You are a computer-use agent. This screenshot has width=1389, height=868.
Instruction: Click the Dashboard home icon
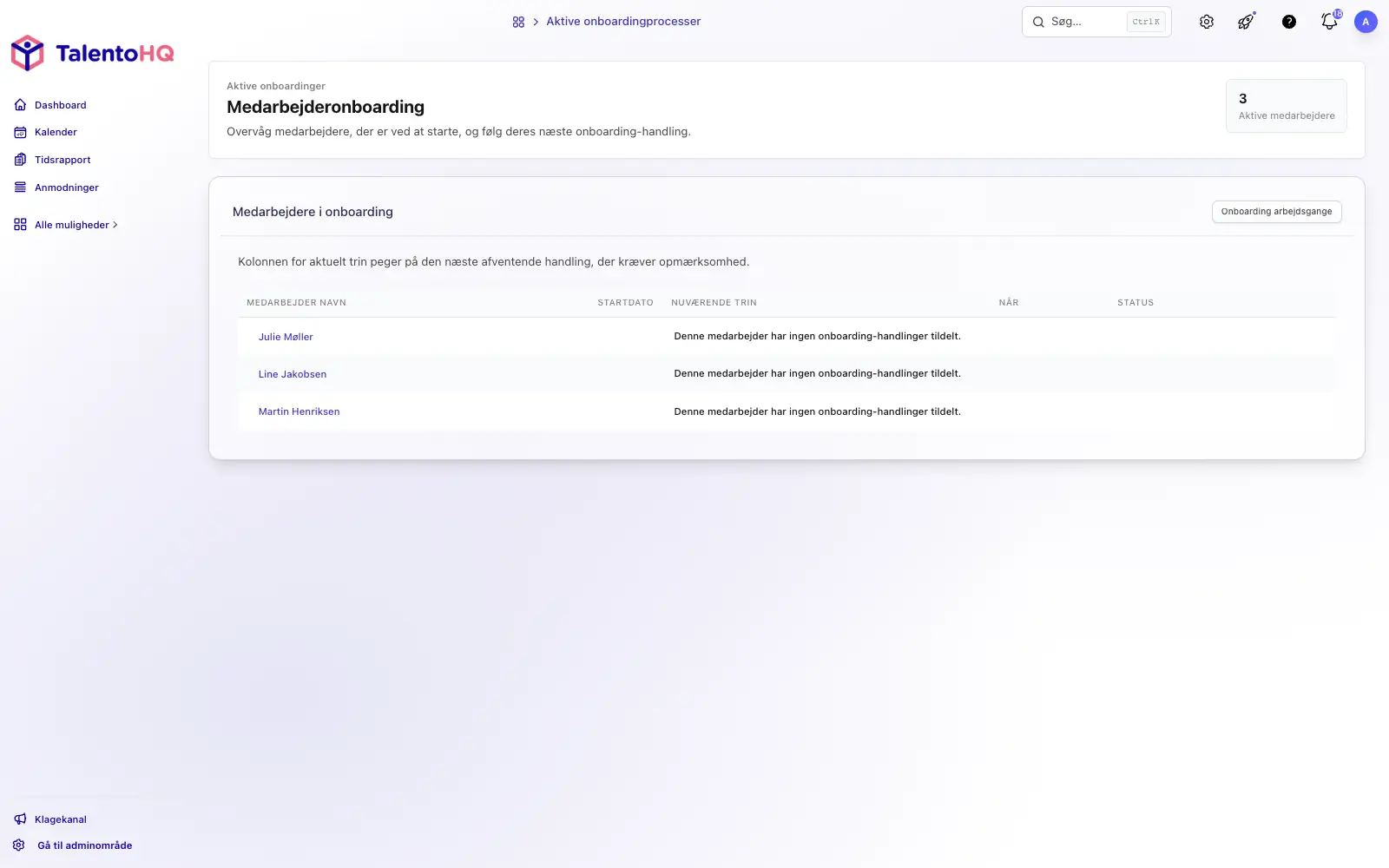pos(20,105)
